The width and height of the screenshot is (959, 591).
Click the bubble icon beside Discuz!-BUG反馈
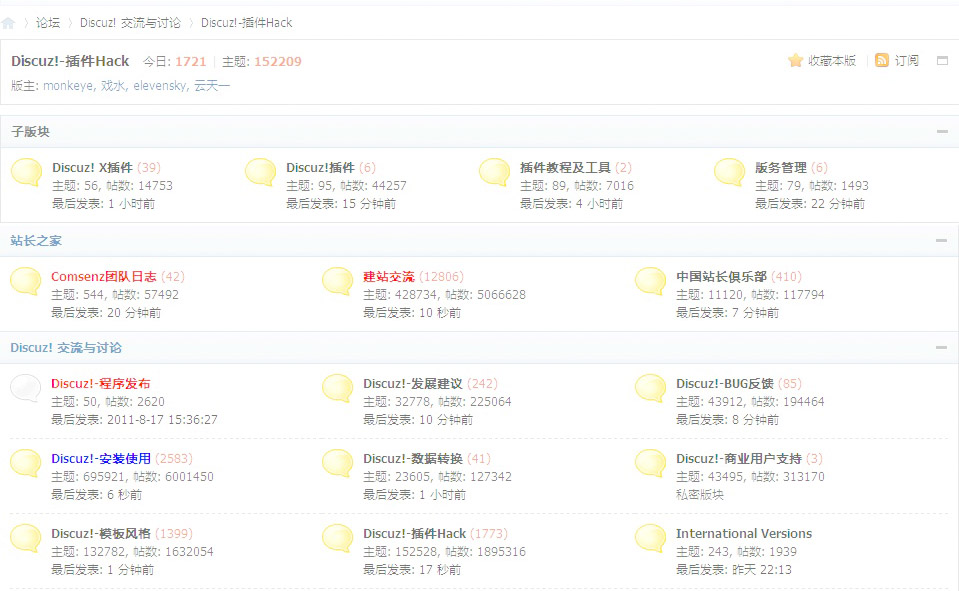[x=651, y=388]
